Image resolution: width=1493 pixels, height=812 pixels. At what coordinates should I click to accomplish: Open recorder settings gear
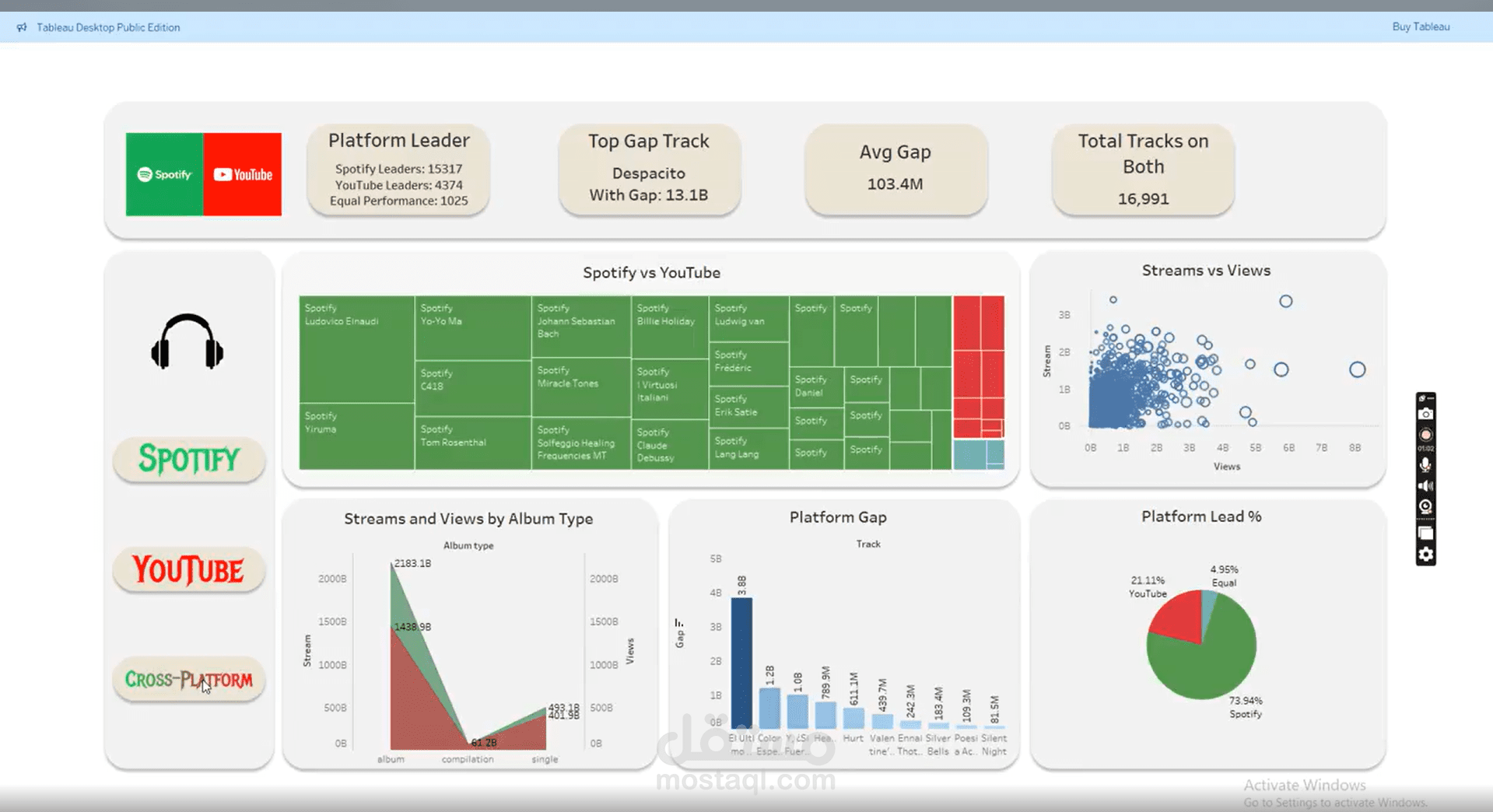tap(1425, 555)
